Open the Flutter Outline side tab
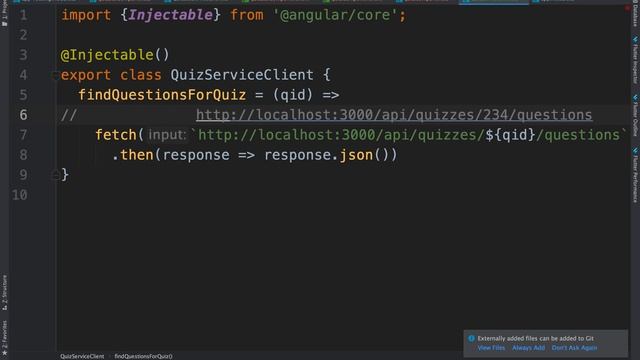 [x=635, y=116]
